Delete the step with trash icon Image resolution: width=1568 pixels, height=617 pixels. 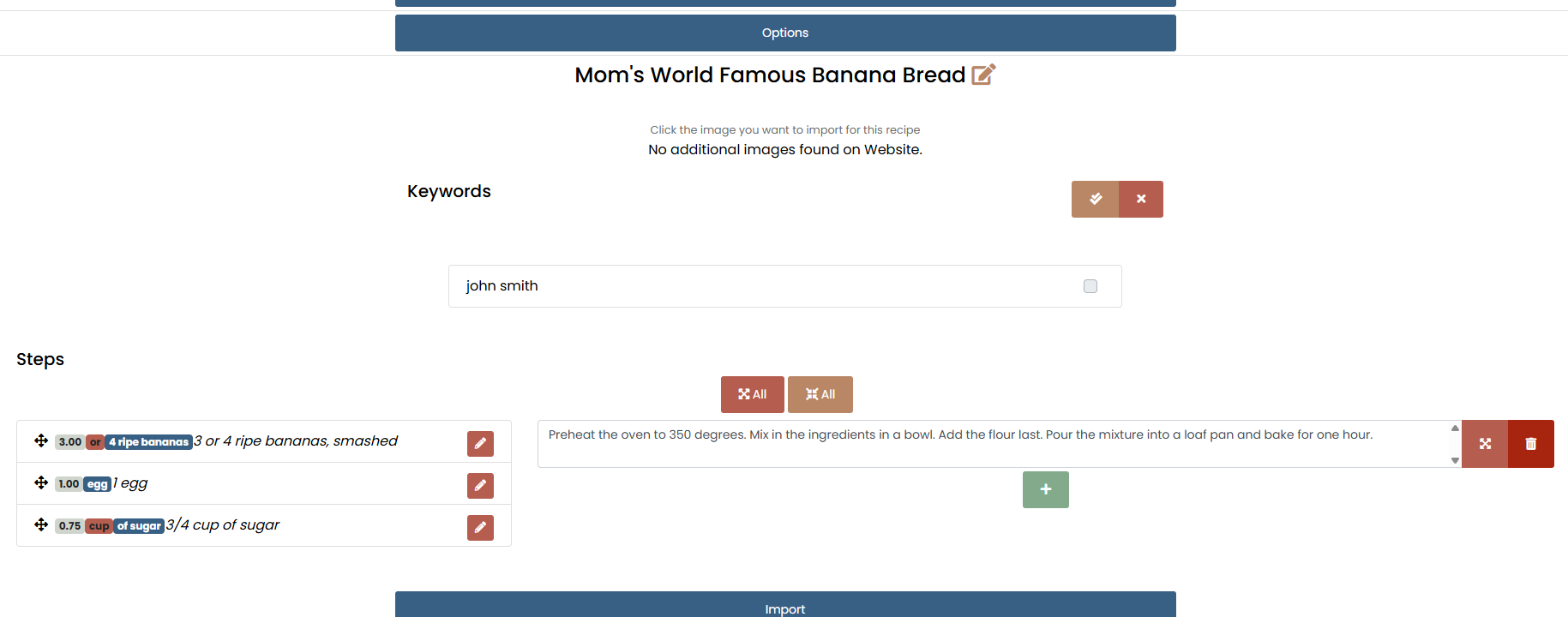[x=1531, y=444]
